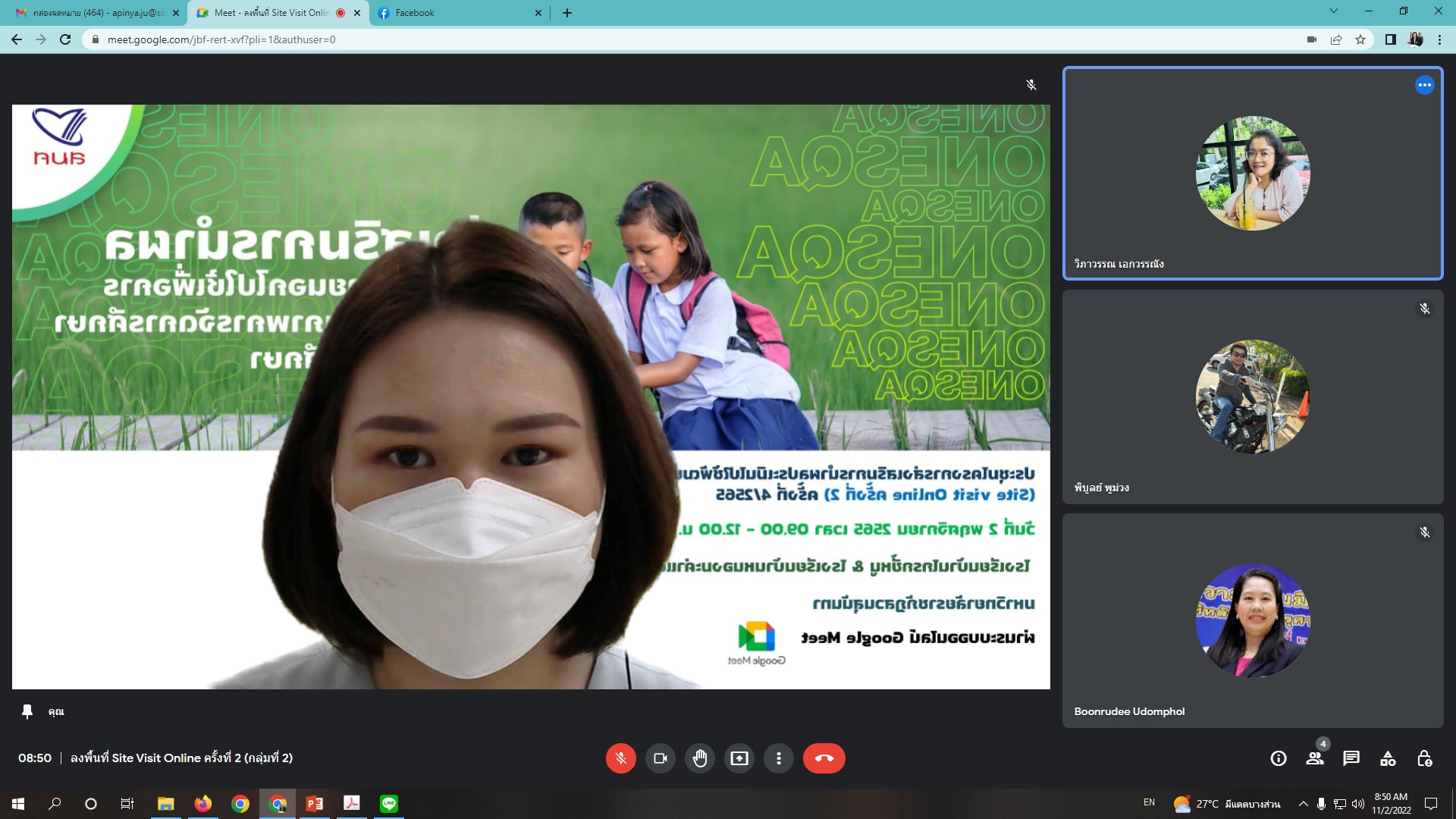Image resolution: width=1456 pixels, height=819 pixels.
Task: Open blue options menu on the first participant tile
Action: coord(1424,85)
